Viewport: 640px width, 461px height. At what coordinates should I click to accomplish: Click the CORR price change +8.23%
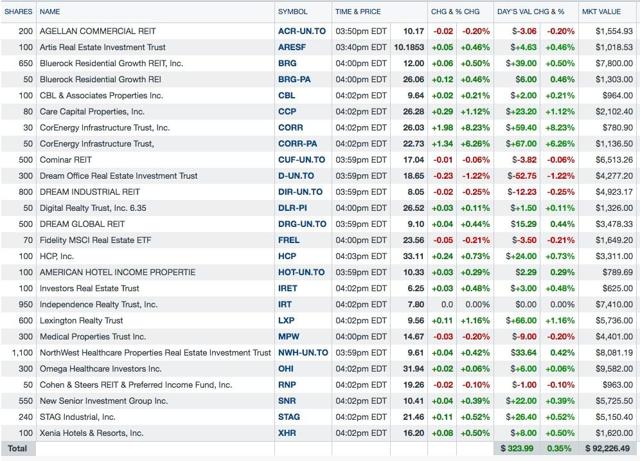coord(475,128)
